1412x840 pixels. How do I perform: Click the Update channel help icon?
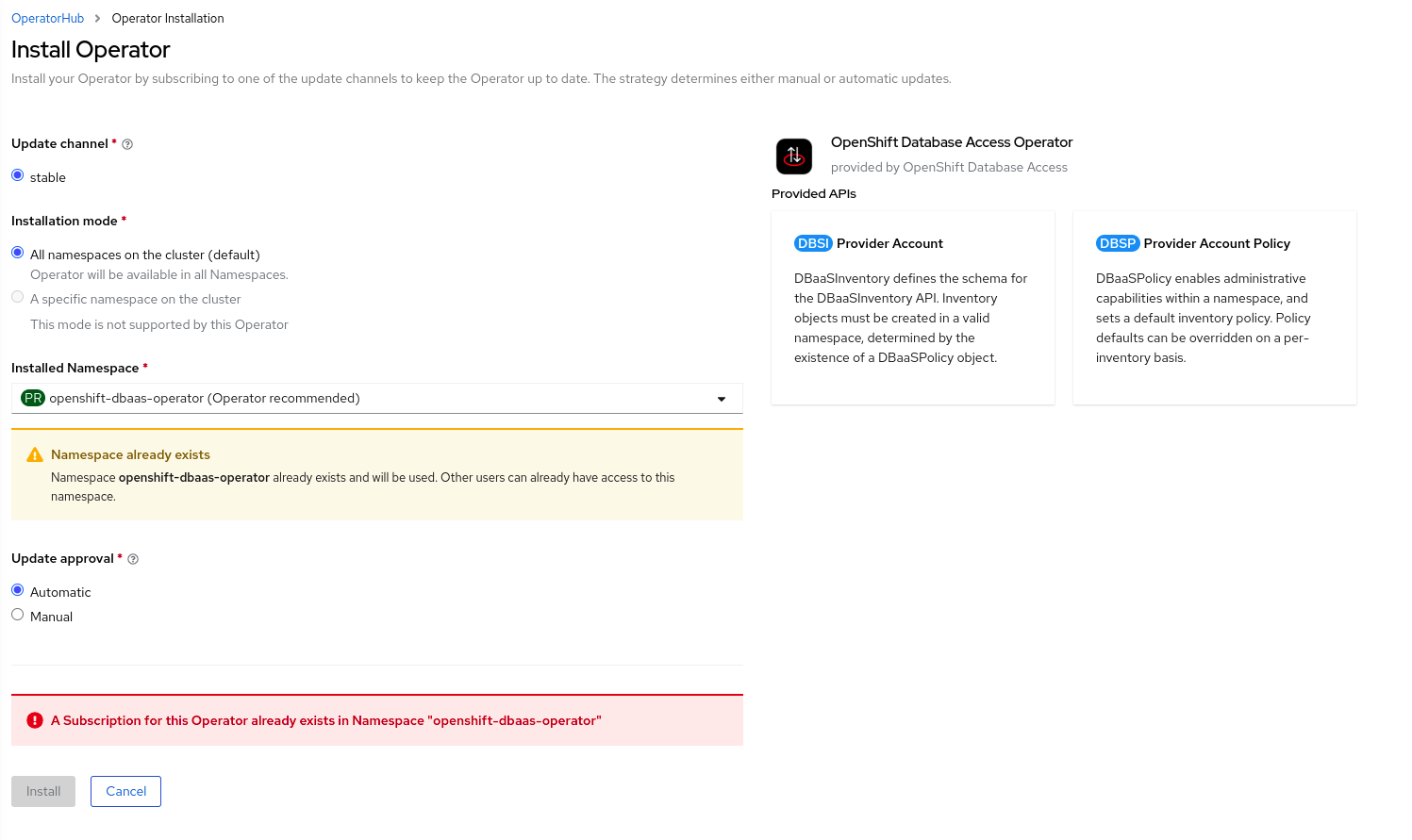pyautogui.click(x=127, y=144)
